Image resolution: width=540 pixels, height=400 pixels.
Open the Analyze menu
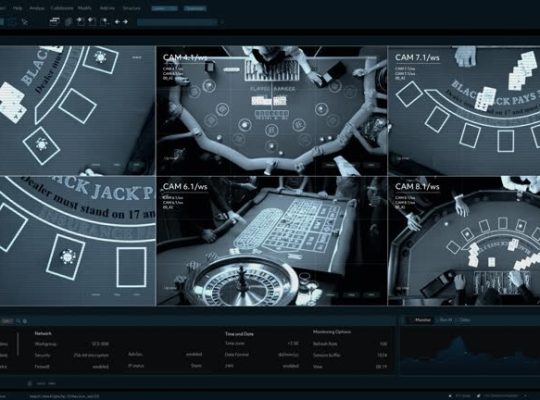pos(37,8)
